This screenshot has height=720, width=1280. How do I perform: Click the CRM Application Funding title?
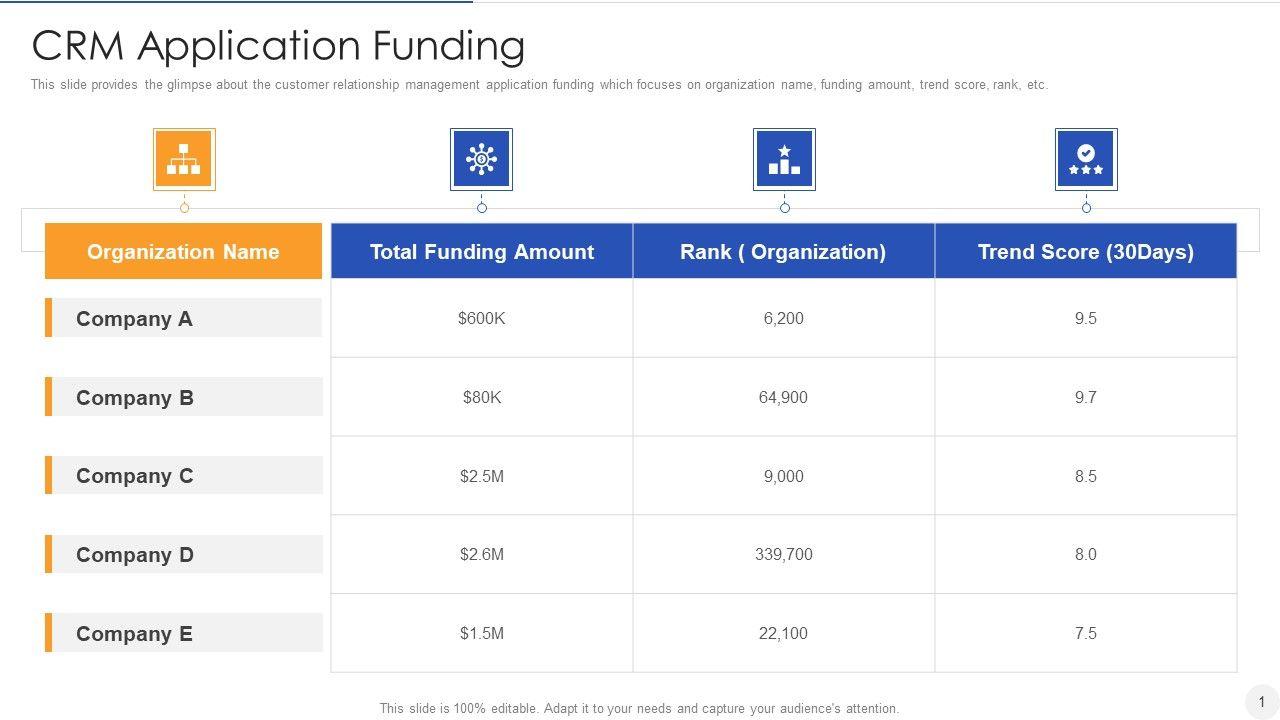[x=279, y=46]
